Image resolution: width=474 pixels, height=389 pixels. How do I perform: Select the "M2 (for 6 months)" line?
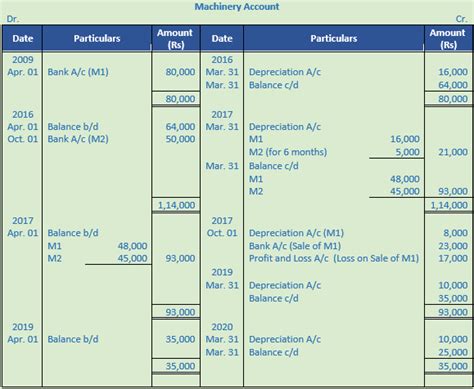pyautogui.click(x=288, y=152)
